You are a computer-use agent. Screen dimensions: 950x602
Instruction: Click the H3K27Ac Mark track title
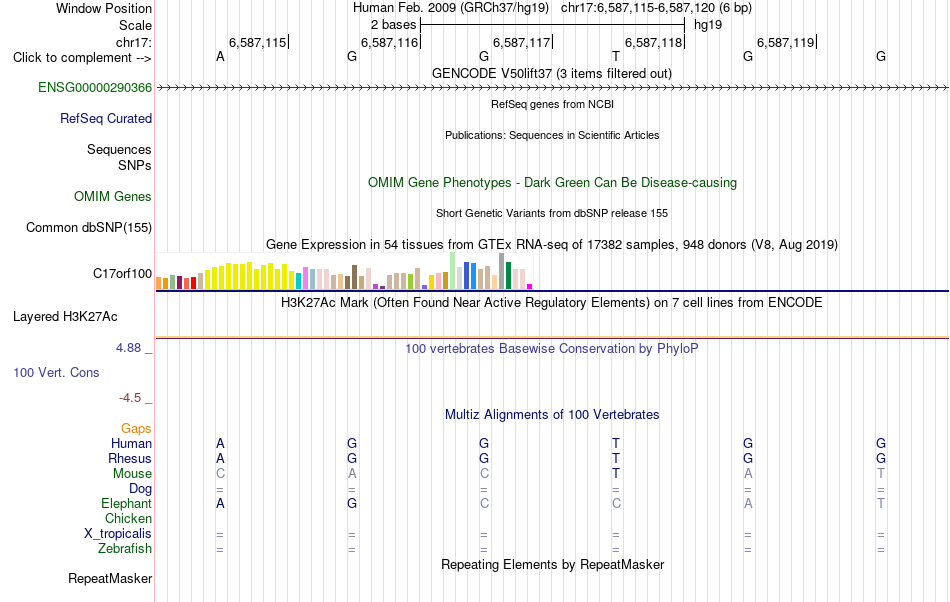coord(552,303)
